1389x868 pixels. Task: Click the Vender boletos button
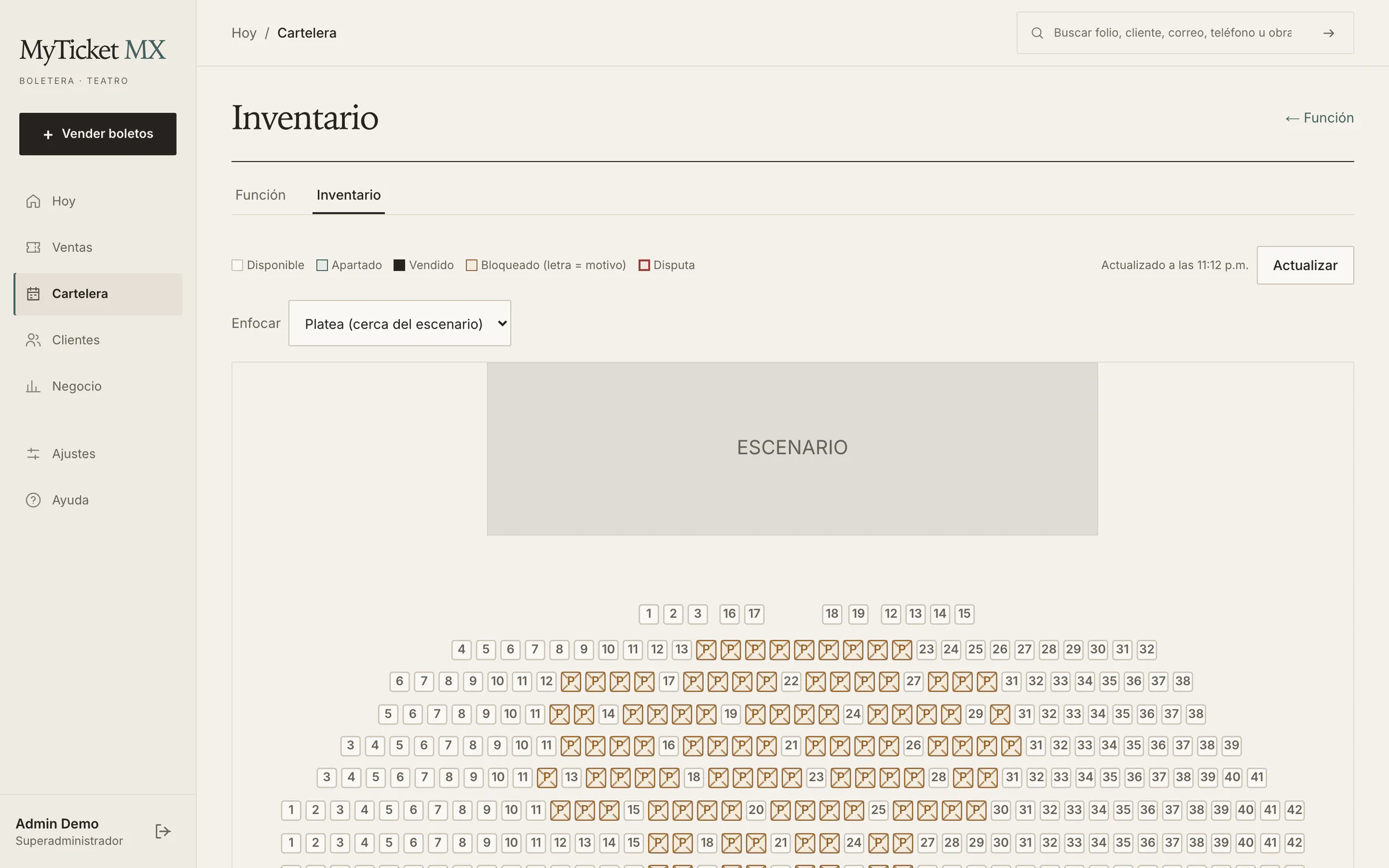pyautogui.click(x=98, y=134)
